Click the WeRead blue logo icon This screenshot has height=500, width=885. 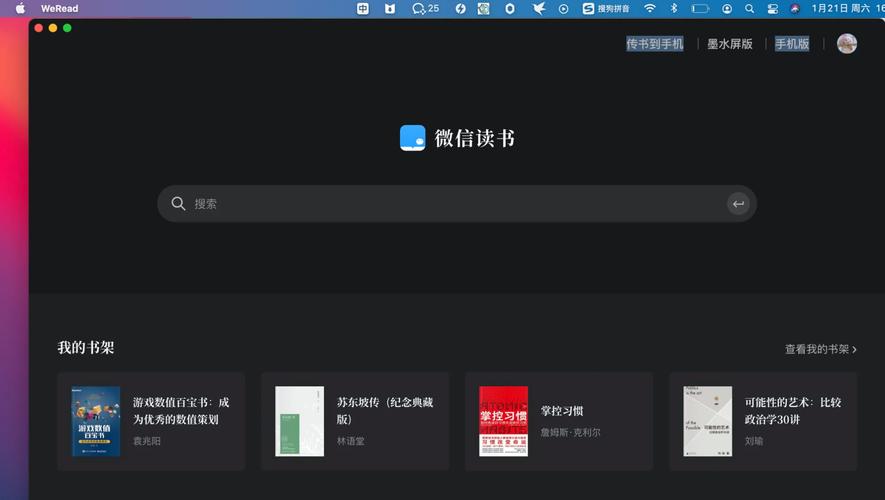tap(413, 138)
